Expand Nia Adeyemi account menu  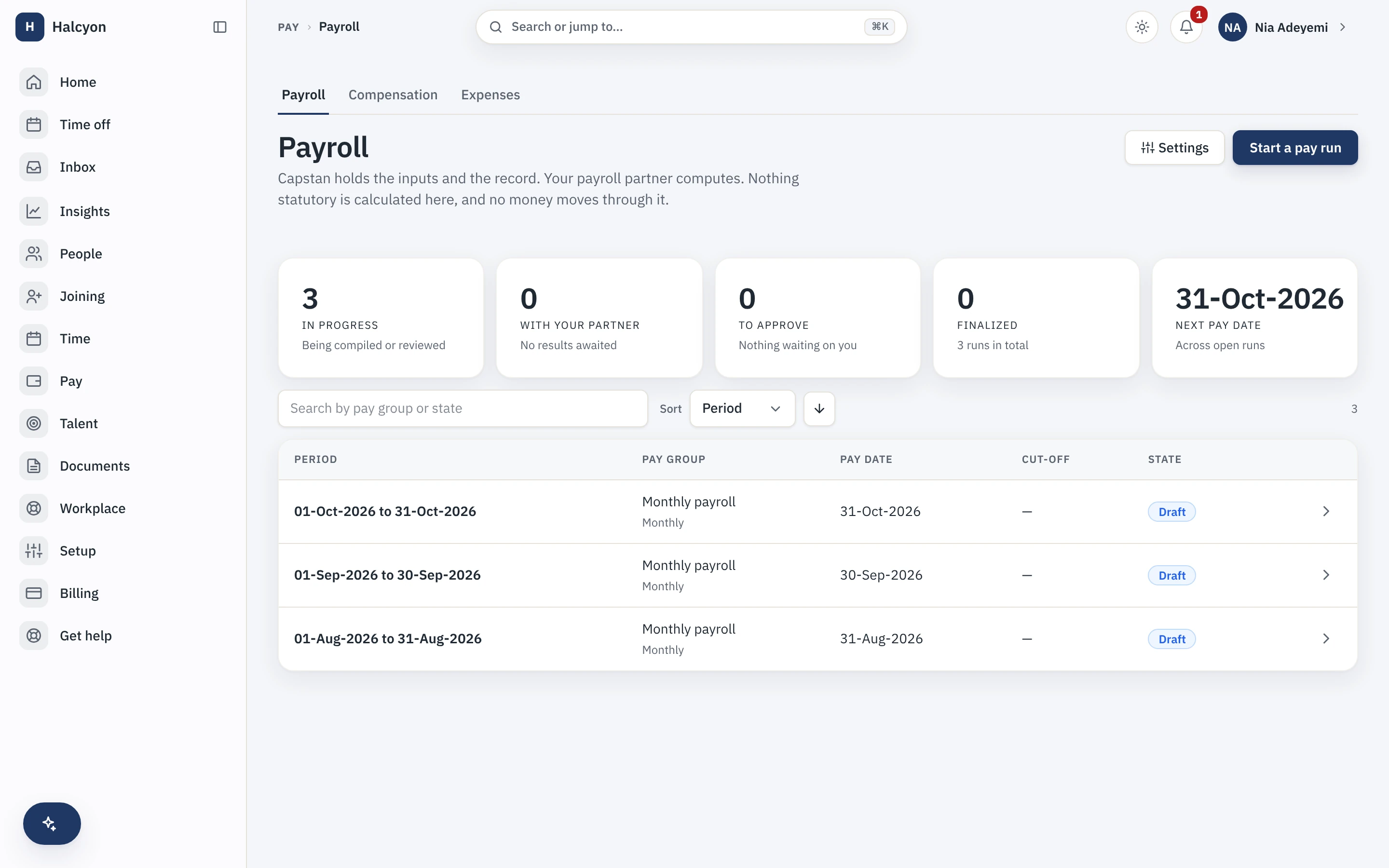click(1283, 27)
